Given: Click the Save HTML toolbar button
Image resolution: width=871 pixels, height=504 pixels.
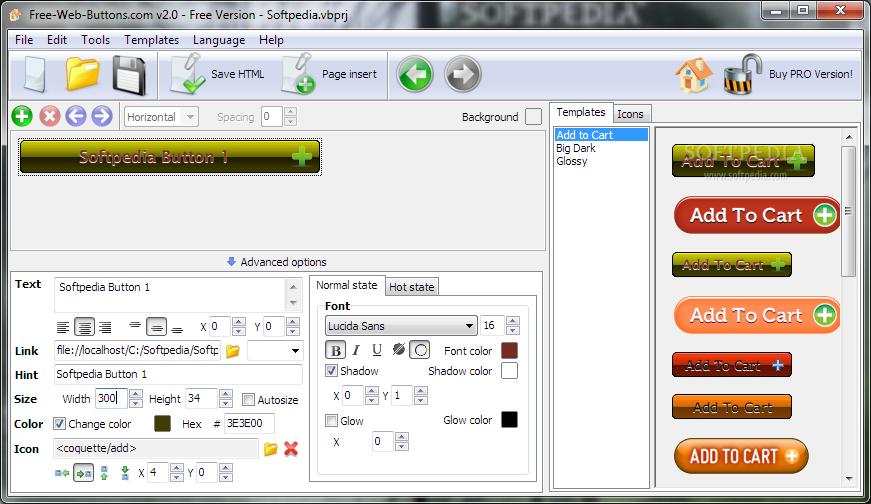Looking at the screenshot, I should [218, 74].
